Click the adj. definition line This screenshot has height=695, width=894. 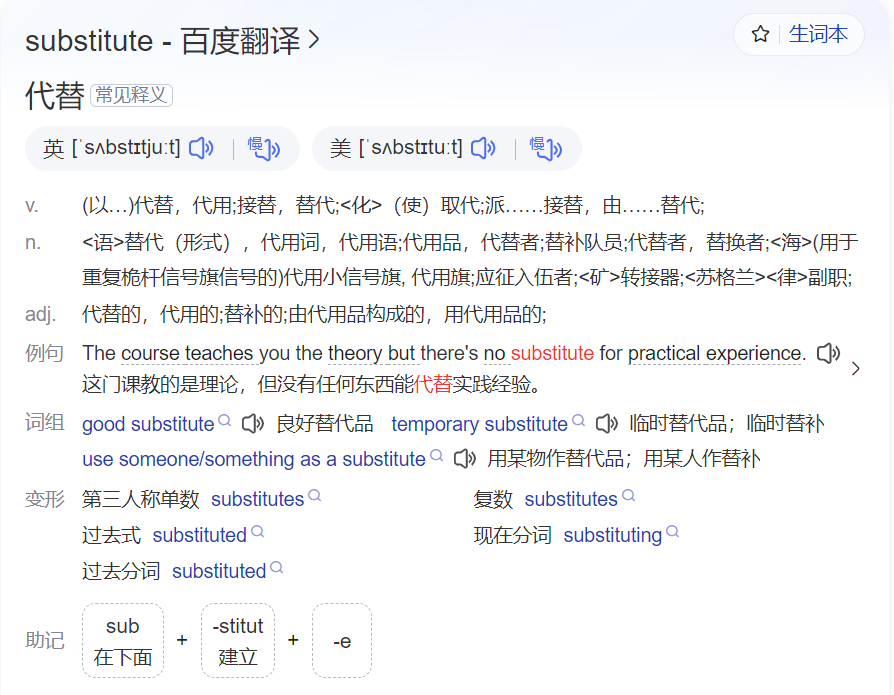[x=314, y=314]
